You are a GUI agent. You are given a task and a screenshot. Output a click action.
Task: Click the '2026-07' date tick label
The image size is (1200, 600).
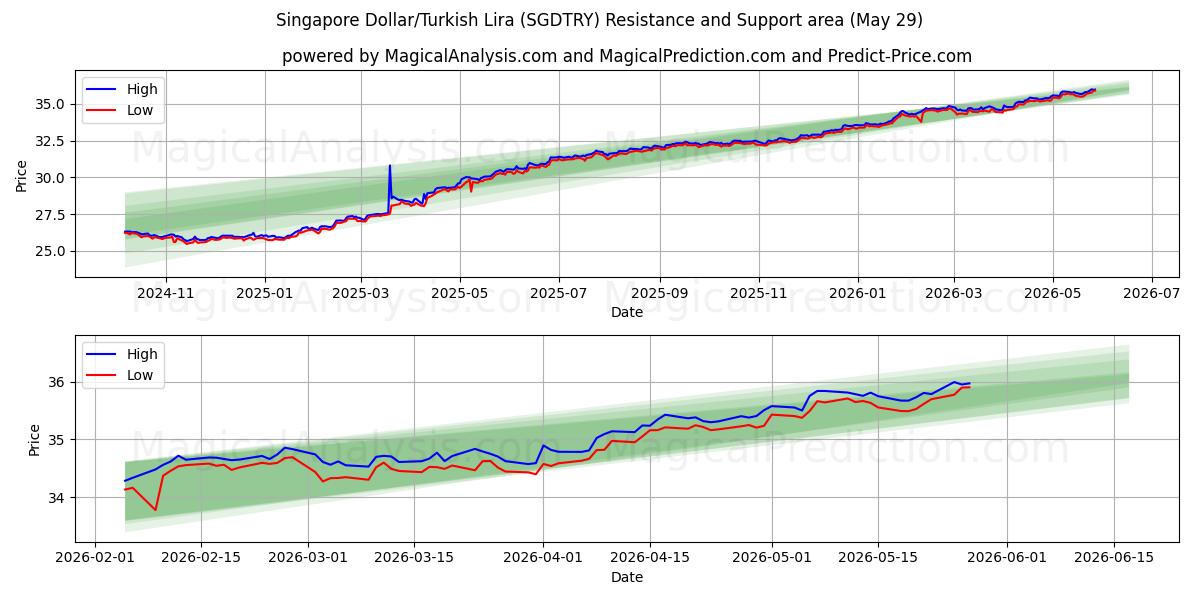pyautogui.click(x=1151, y=295)
